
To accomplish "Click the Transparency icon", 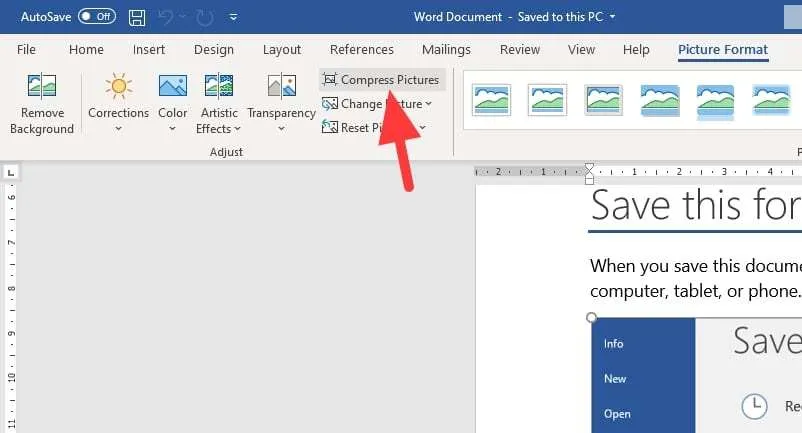I will point(281,86).
